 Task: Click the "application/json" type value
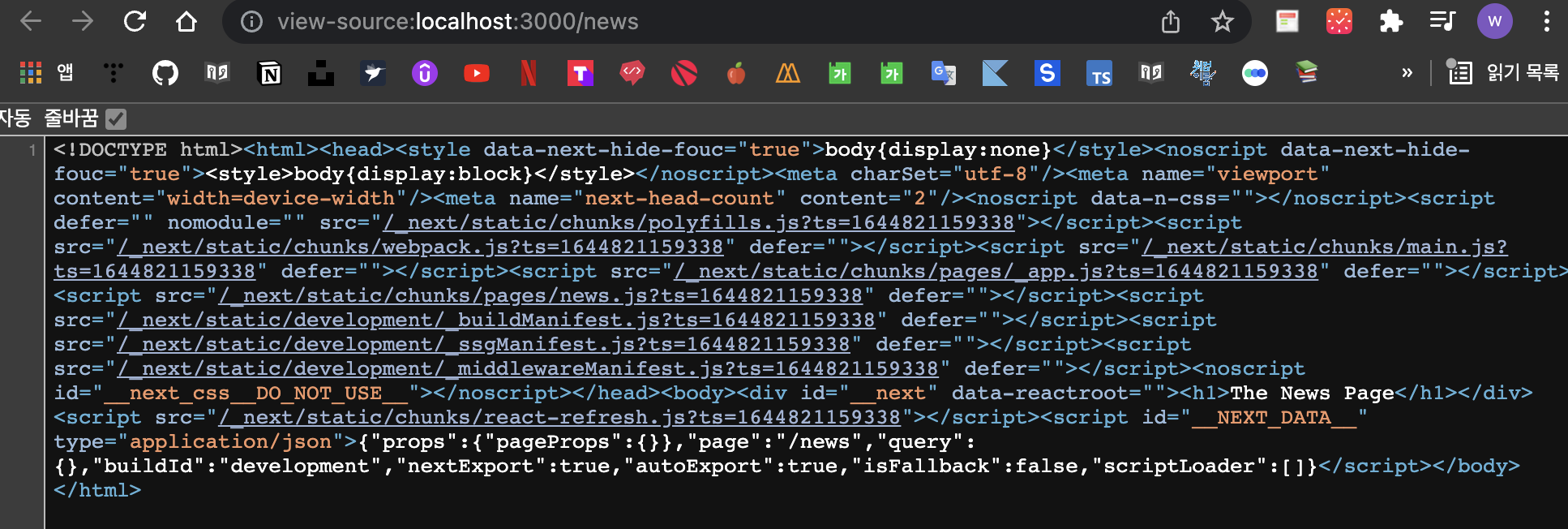pyautogui.click(x=231, y=441)
